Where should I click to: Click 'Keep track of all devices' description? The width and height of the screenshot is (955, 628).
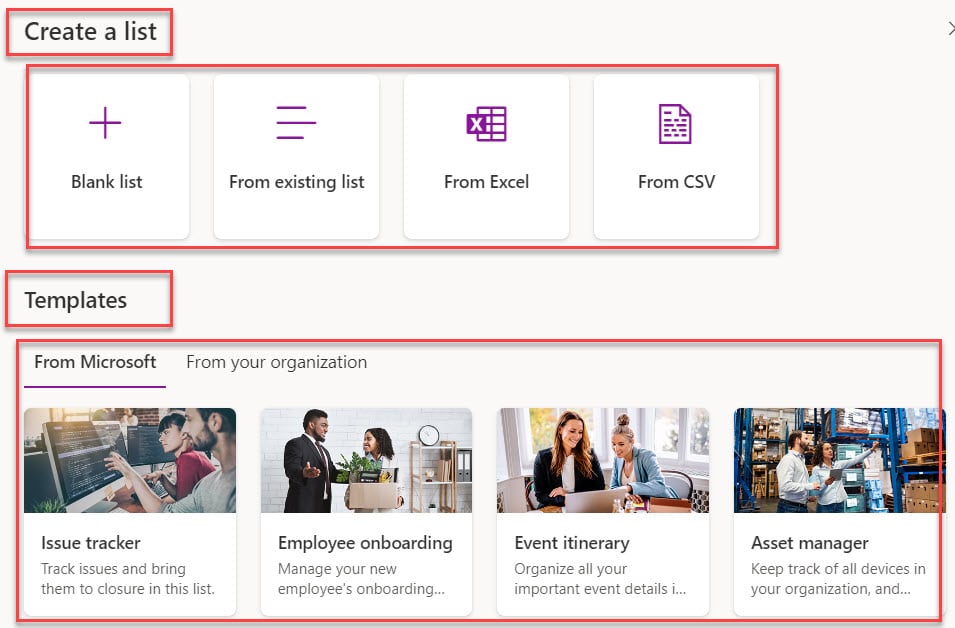click(838, 579)
